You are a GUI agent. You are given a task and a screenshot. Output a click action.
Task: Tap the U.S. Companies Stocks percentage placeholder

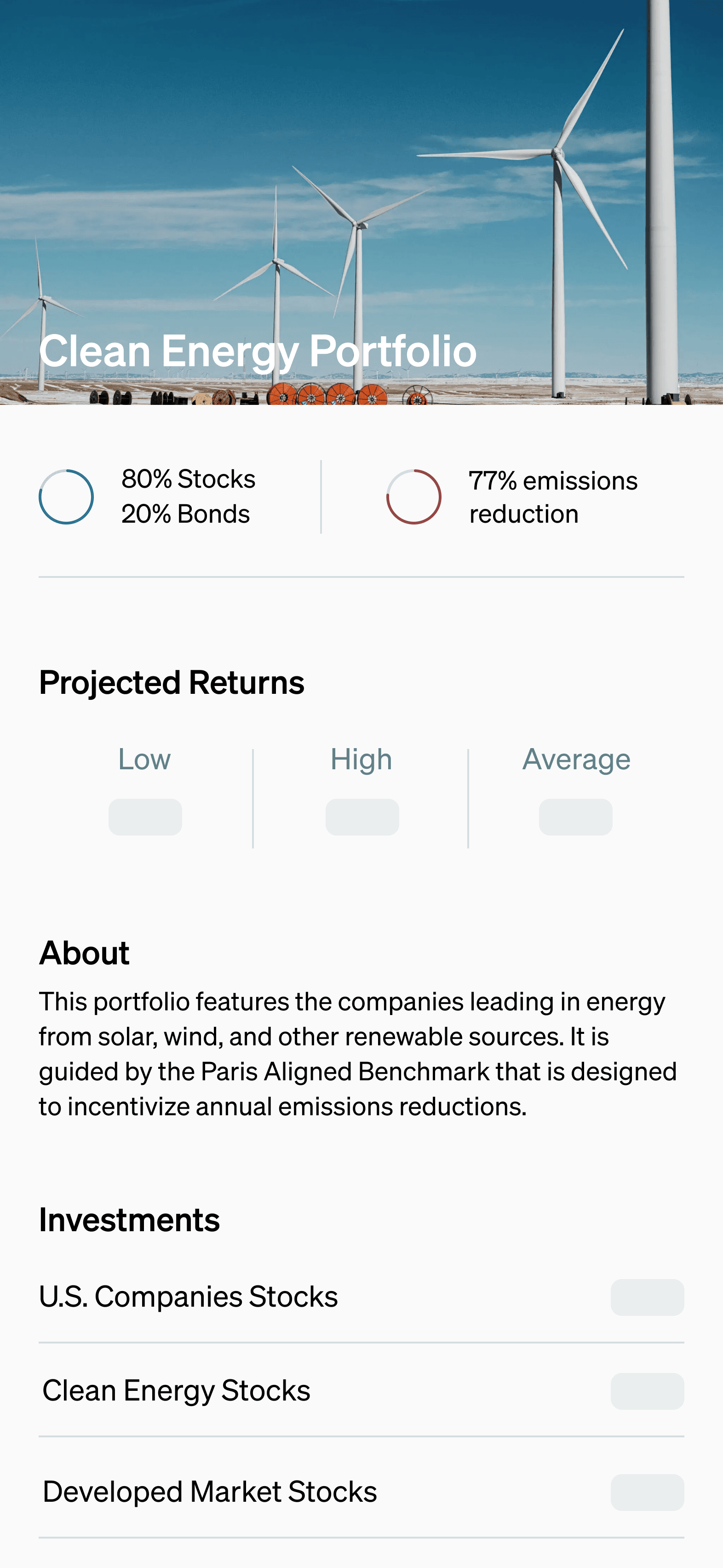click(648, 1297)
